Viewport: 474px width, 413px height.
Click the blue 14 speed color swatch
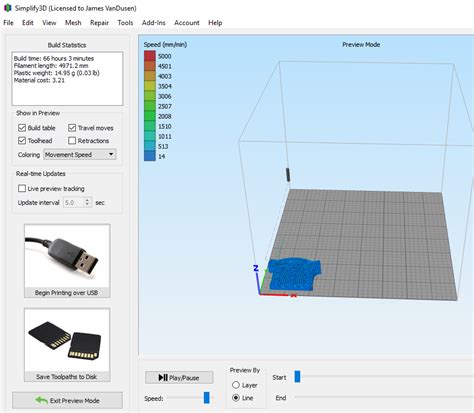point(150,156)
